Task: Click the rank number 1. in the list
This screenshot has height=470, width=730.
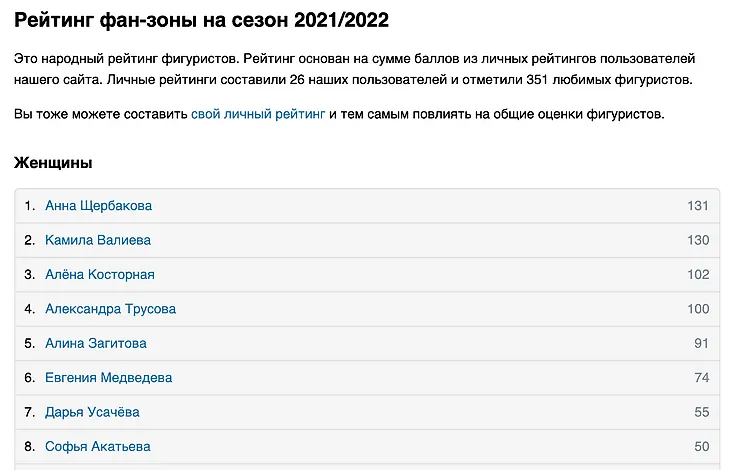Action: [30, 206]
